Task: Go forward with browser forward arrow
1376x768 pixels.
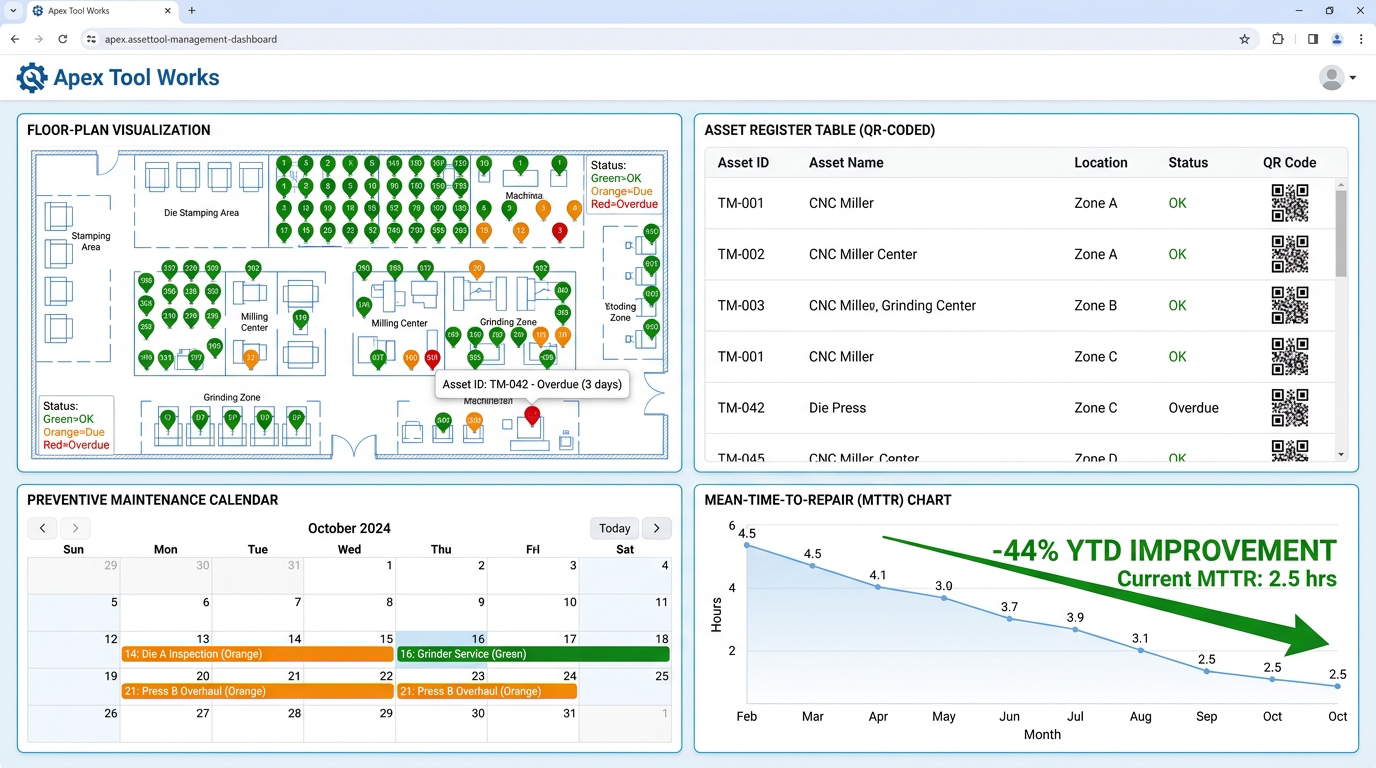Action: point(38,39)
